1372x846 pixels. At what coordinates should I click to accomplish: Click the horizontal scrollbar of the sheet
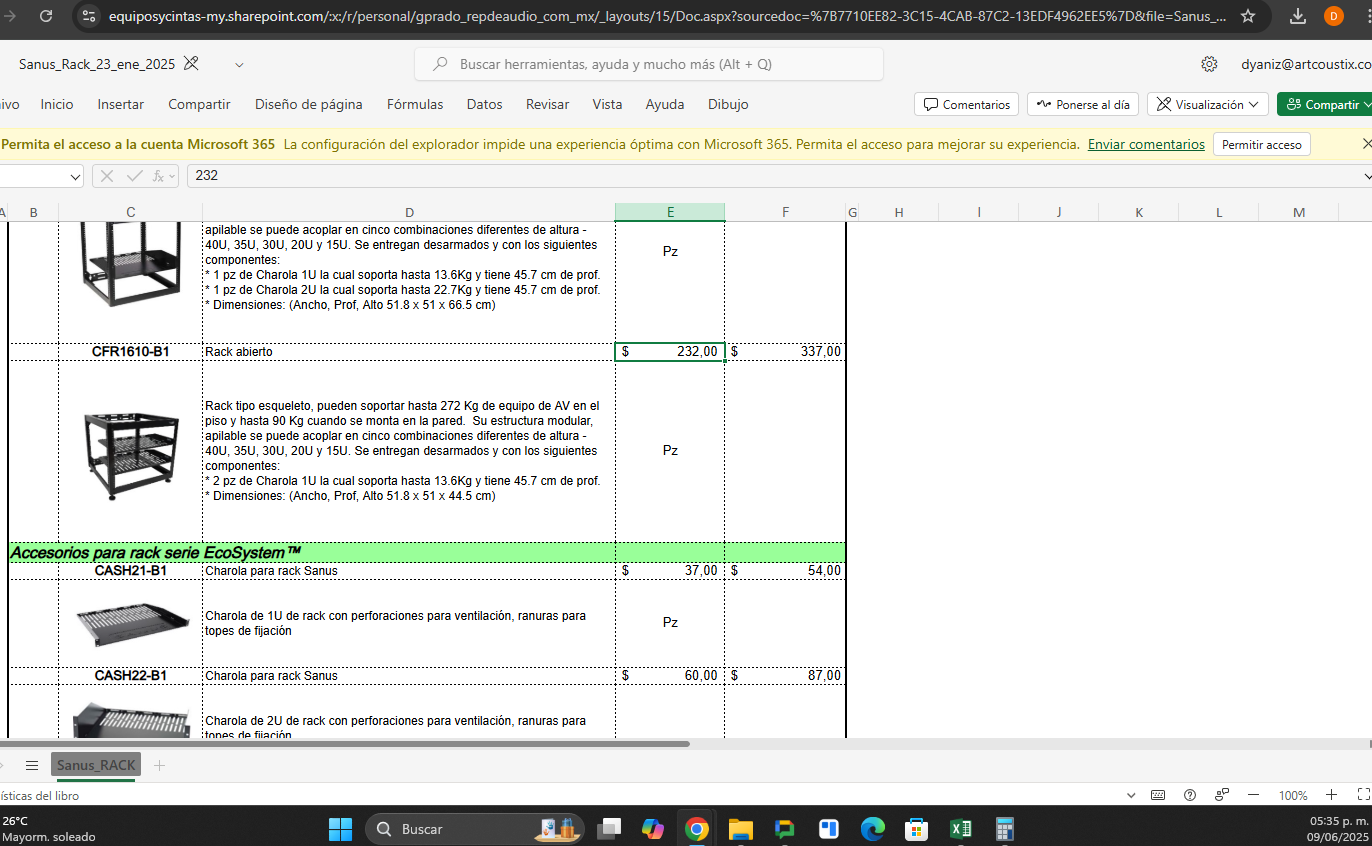(x=345, y=744)
